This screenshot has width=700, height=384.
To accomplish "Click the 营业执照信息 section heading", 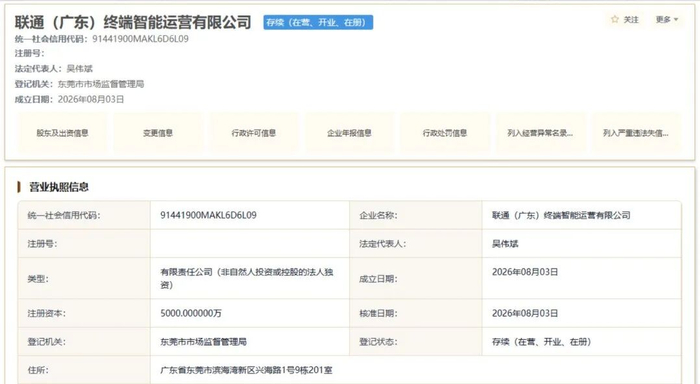I will click(x=58, y=187).
